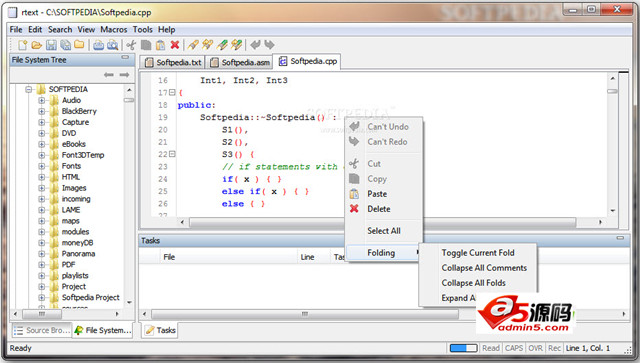Click the plain folder toolbar icon

[79, 45]
